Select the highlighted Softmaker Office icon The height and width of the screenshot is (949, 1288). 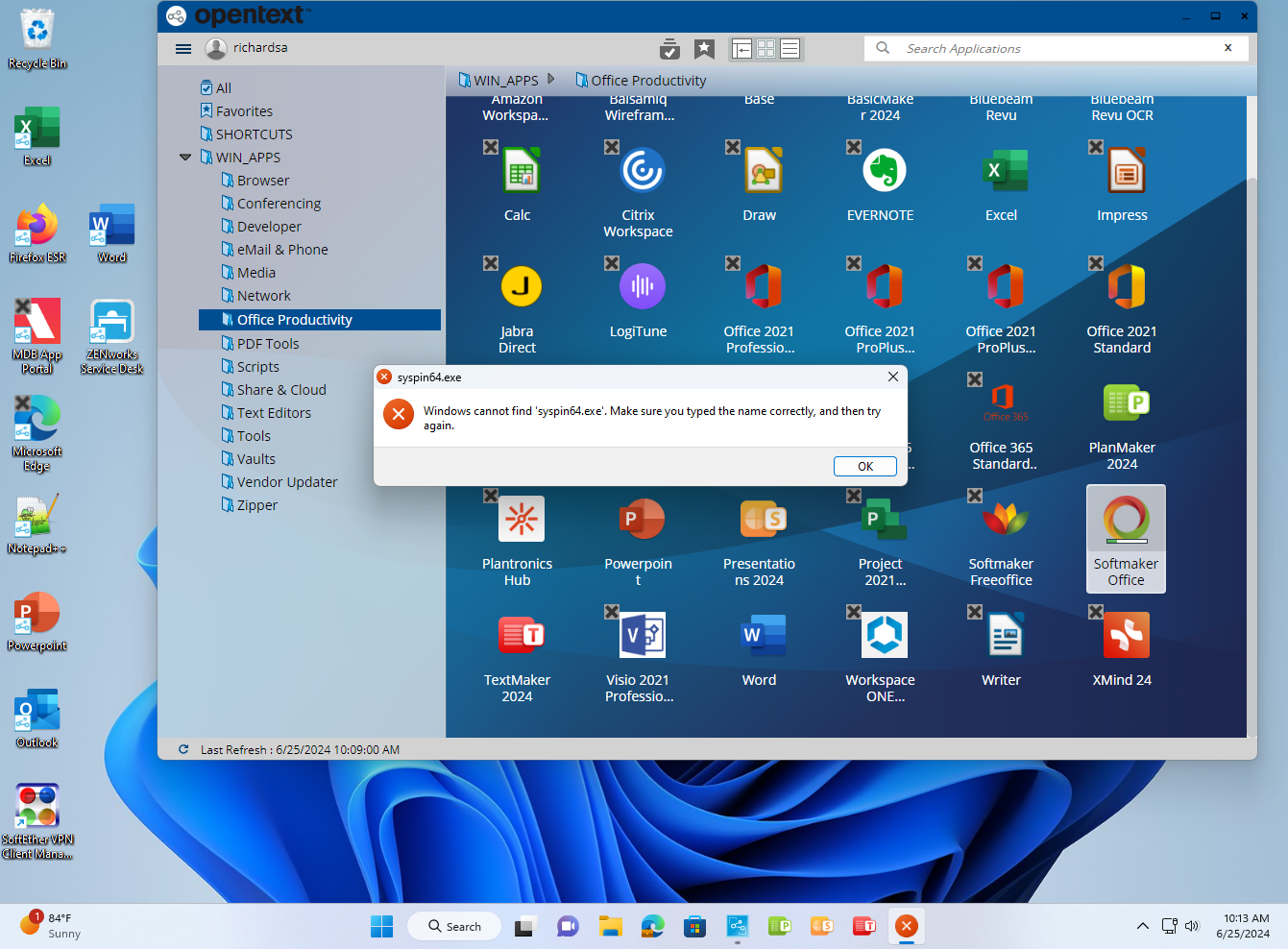point(1126,538)
